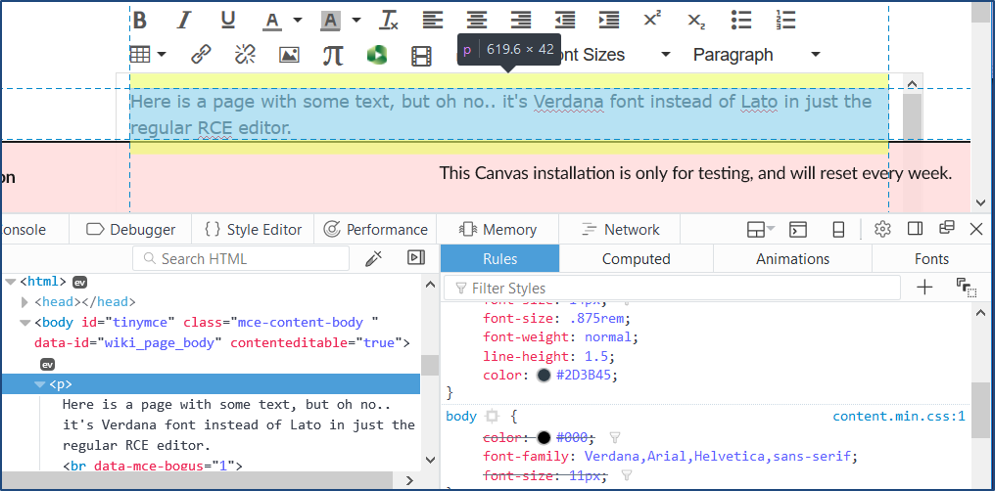This screenshot has height=491, width=995.
Task: Expand the head node
Action: coord(25,302)
